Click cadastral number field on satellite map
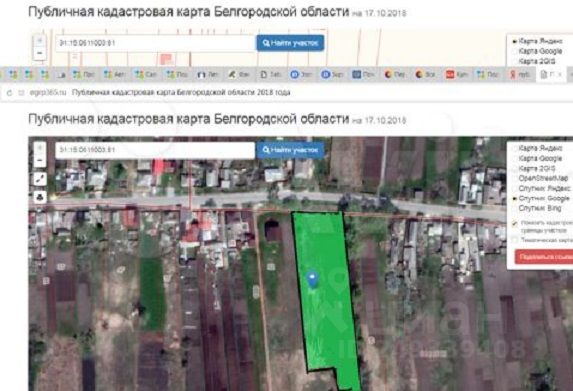This screenshot has height=391, width=573. pyautogui.click(x=155, y=150)
